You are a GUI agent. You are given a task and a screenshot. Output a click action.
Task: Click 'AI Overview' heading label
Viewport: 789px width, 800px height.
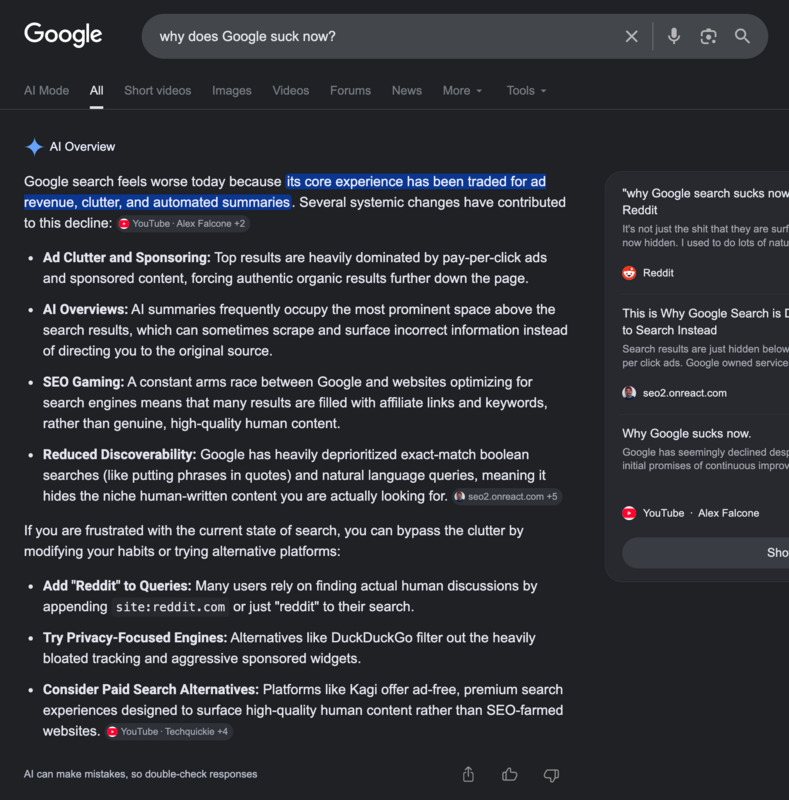pyautogui.click(x=82, y=147)
